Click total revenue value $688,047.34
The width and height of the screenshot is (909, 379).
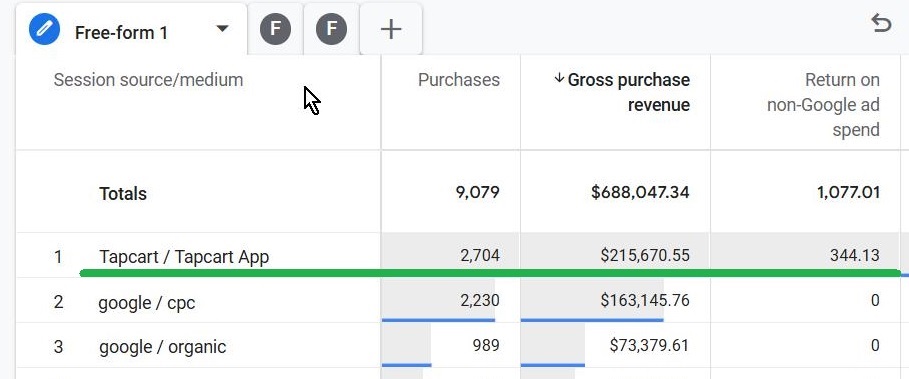641,192
